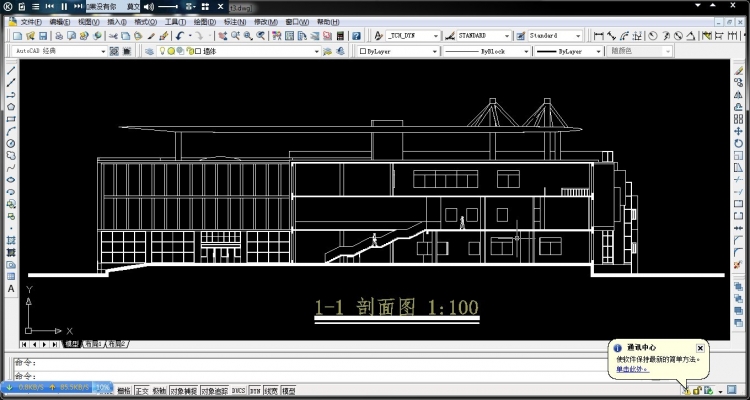Switch to the 布局1 layout tab
The image size is (750, 400).
click(93, 344)
